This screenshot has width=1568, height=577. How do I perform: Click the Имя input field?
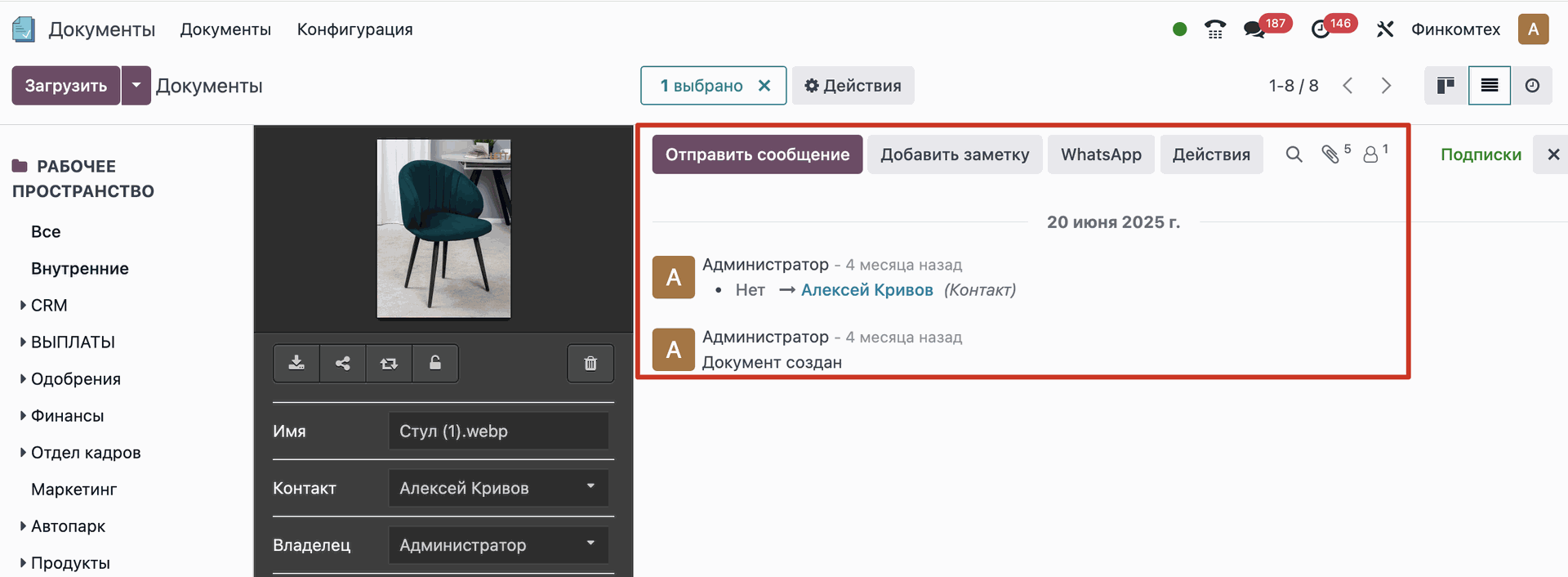tap(498, 431)
